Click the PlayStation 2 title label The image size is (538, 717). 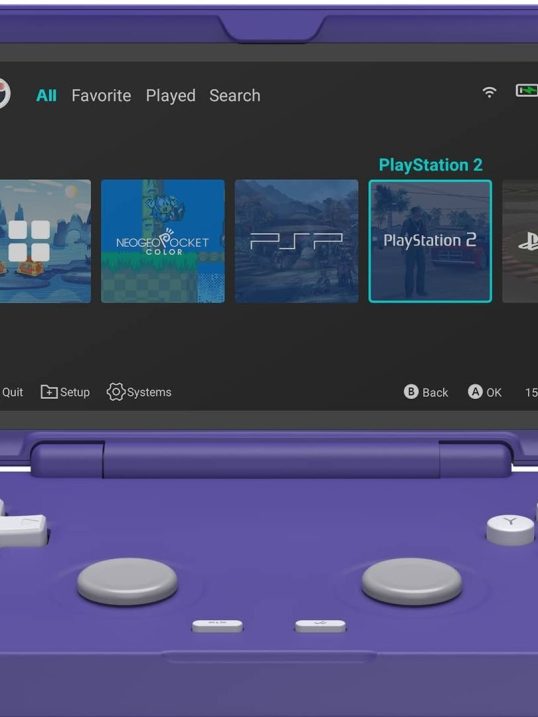point(431,165)
